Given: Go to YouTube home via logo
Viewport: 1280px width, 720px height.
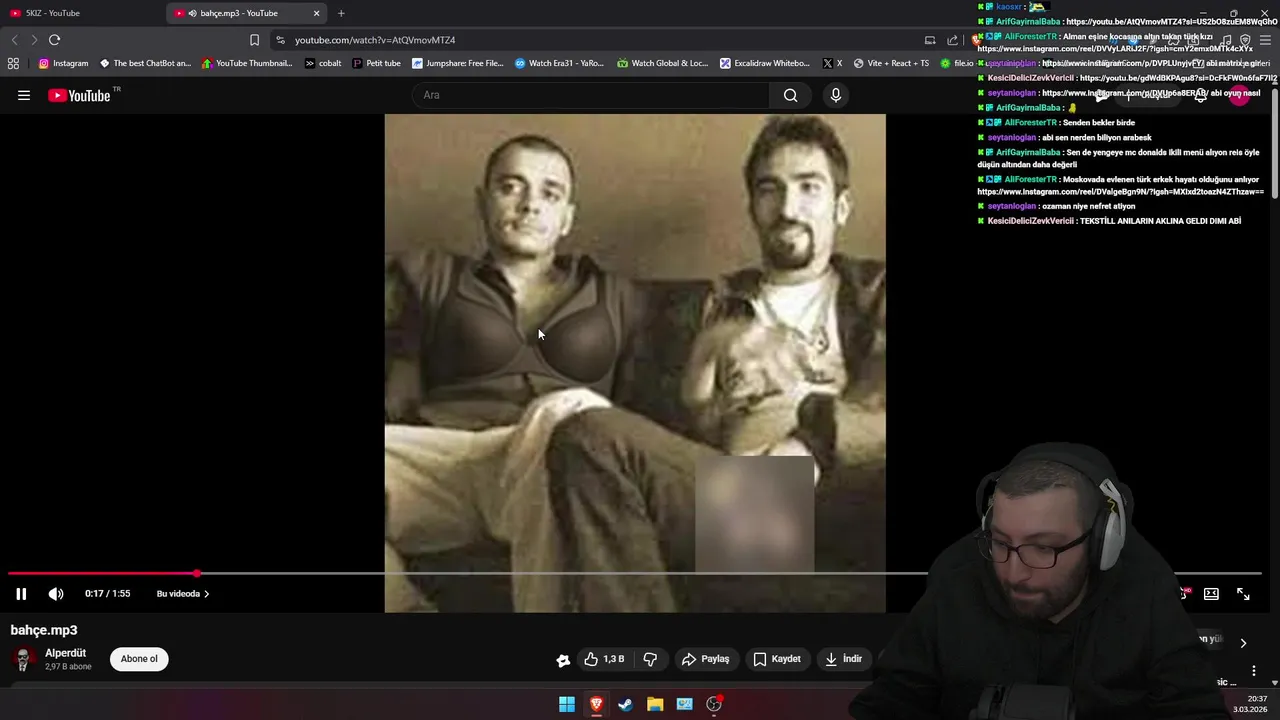Looking at the screenshot, I should pyautogui.click(x=80, y=95).
